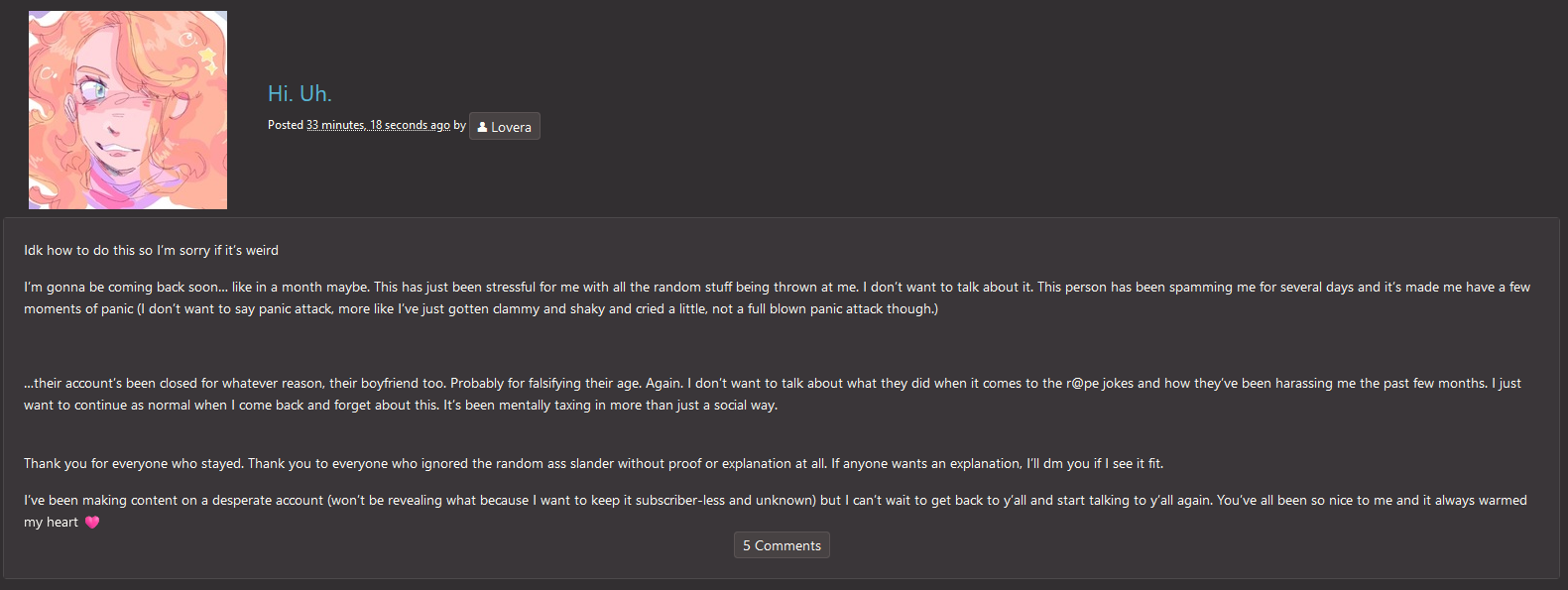1568x590 pixels.
Task: Expand the 5 Comments section
Action: point(782,545)
